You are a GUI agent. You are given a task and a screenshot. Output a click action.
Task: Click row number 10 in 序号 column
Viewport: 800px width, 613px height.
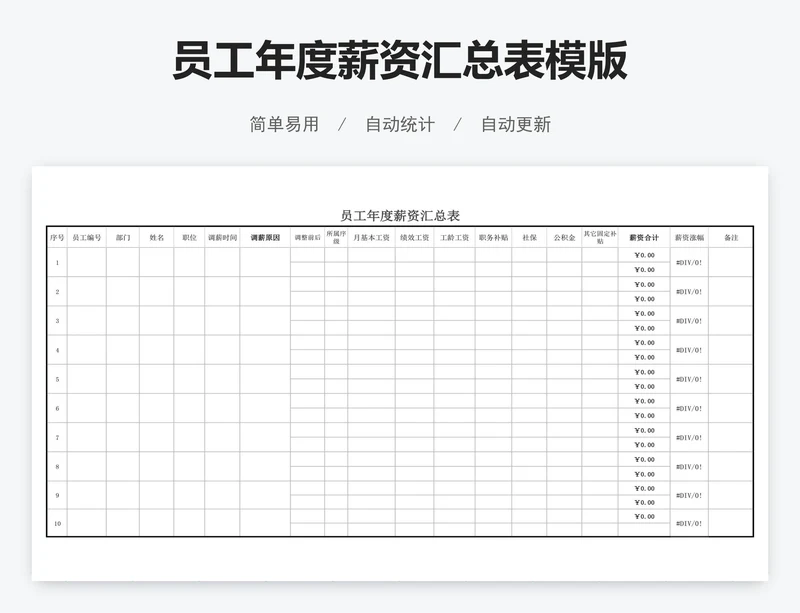(57, 523)
